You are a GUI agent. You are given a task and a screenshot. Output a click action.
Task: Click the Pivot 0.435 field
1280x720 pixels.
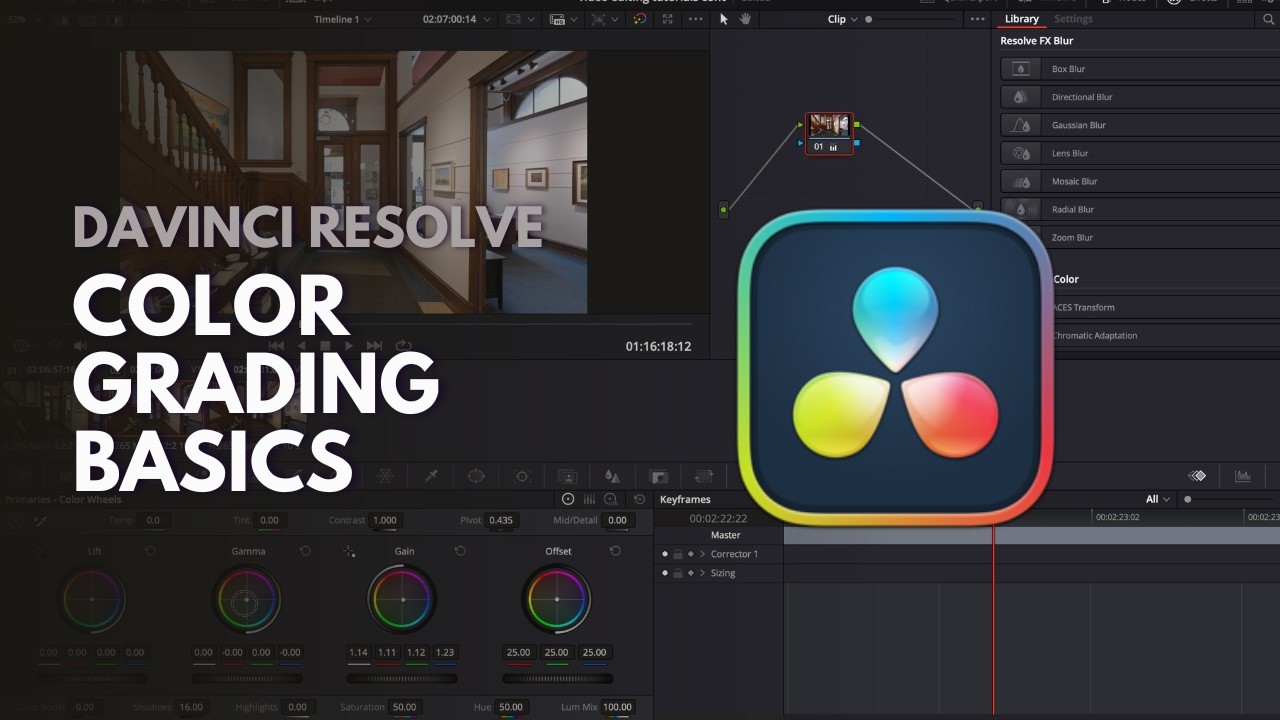point(500,520)
